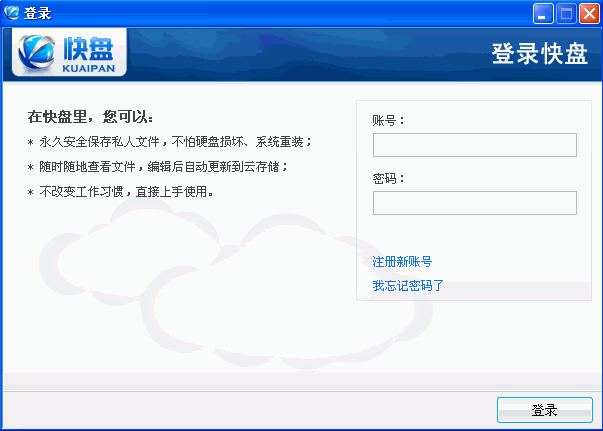Click the 登录快盘 header title
Screen dimensions: 603x431
coord(540,54)
